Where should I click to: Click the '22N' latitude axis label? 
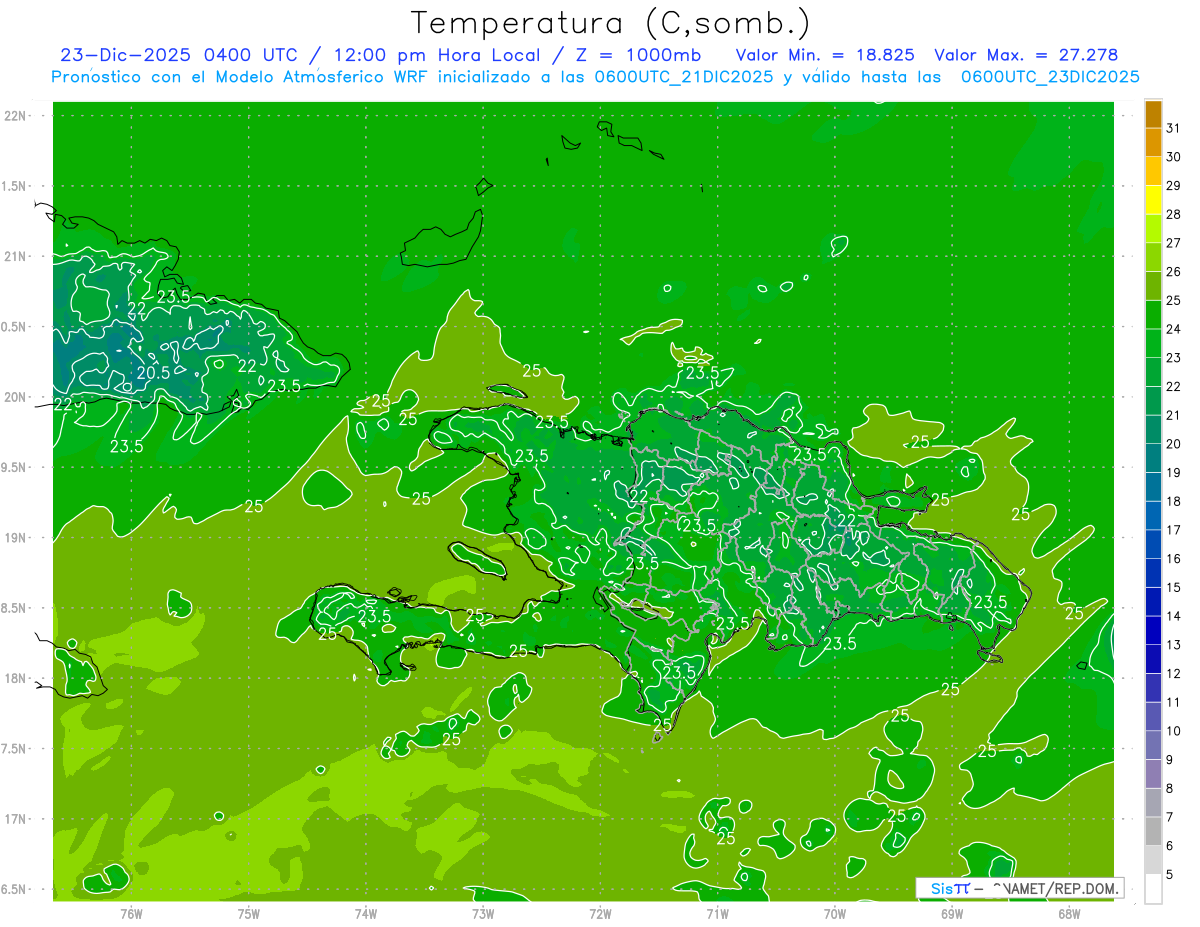pos(15,116)
